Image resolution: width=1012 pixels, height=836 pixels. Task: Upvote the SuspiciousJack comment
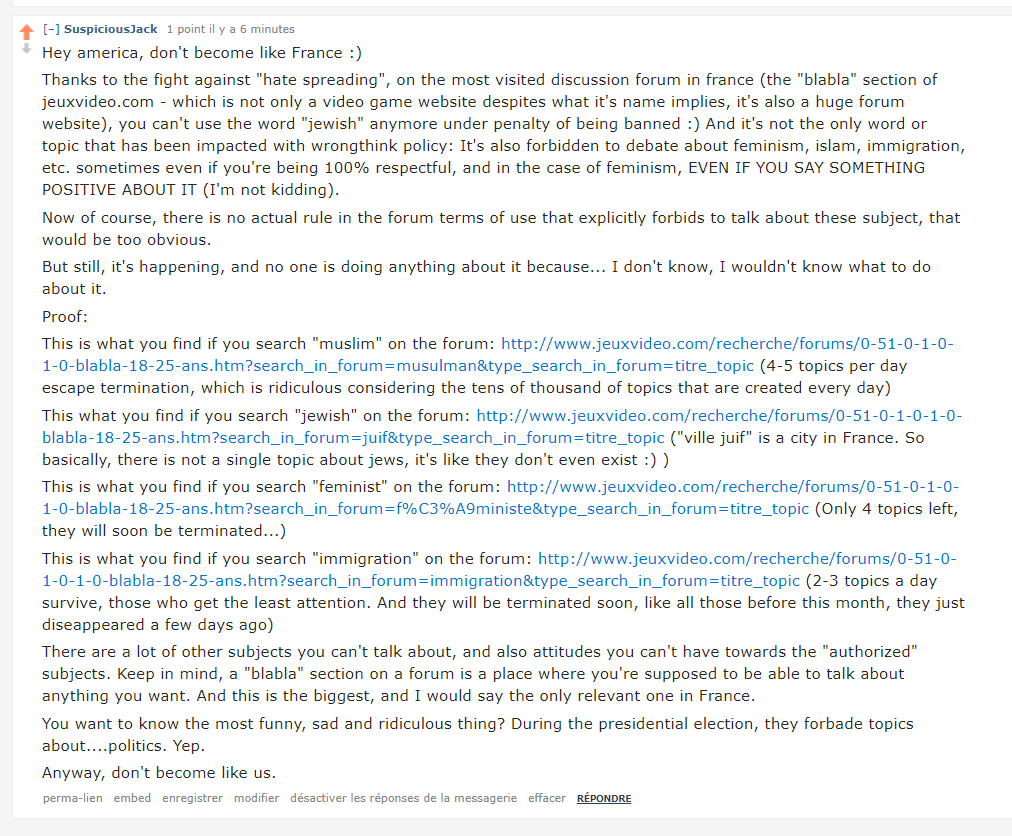[26, 32]
